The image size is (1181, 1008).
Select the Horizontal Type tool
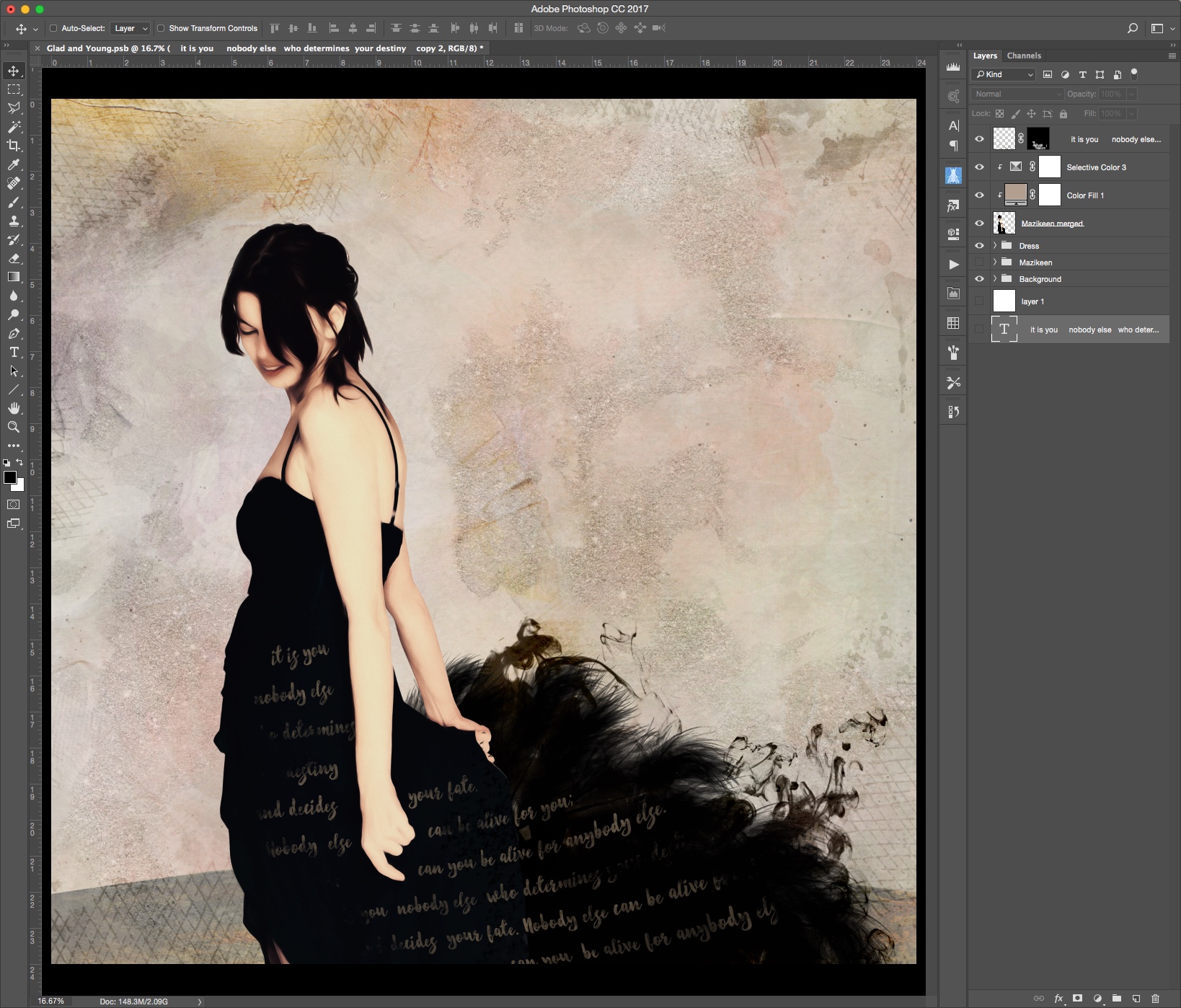(x=14, y=353)
